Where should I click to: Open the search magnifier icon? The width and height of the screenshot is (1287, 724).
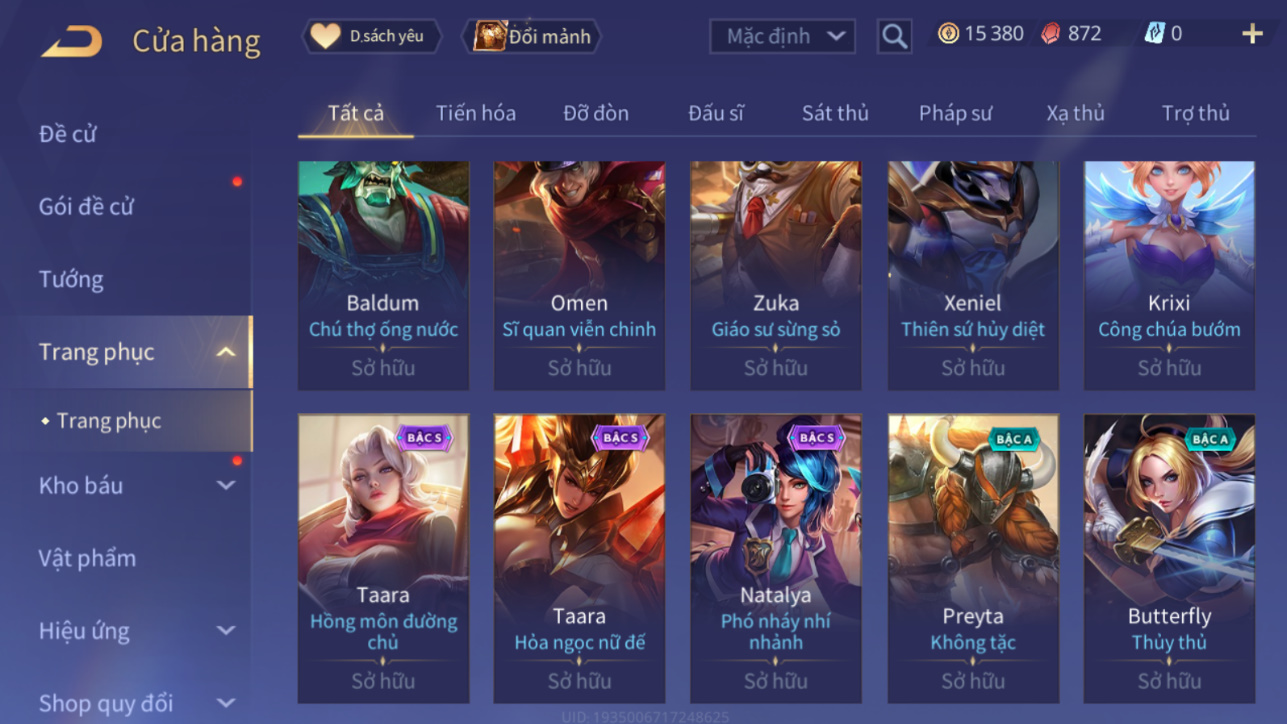click(894, 37)
